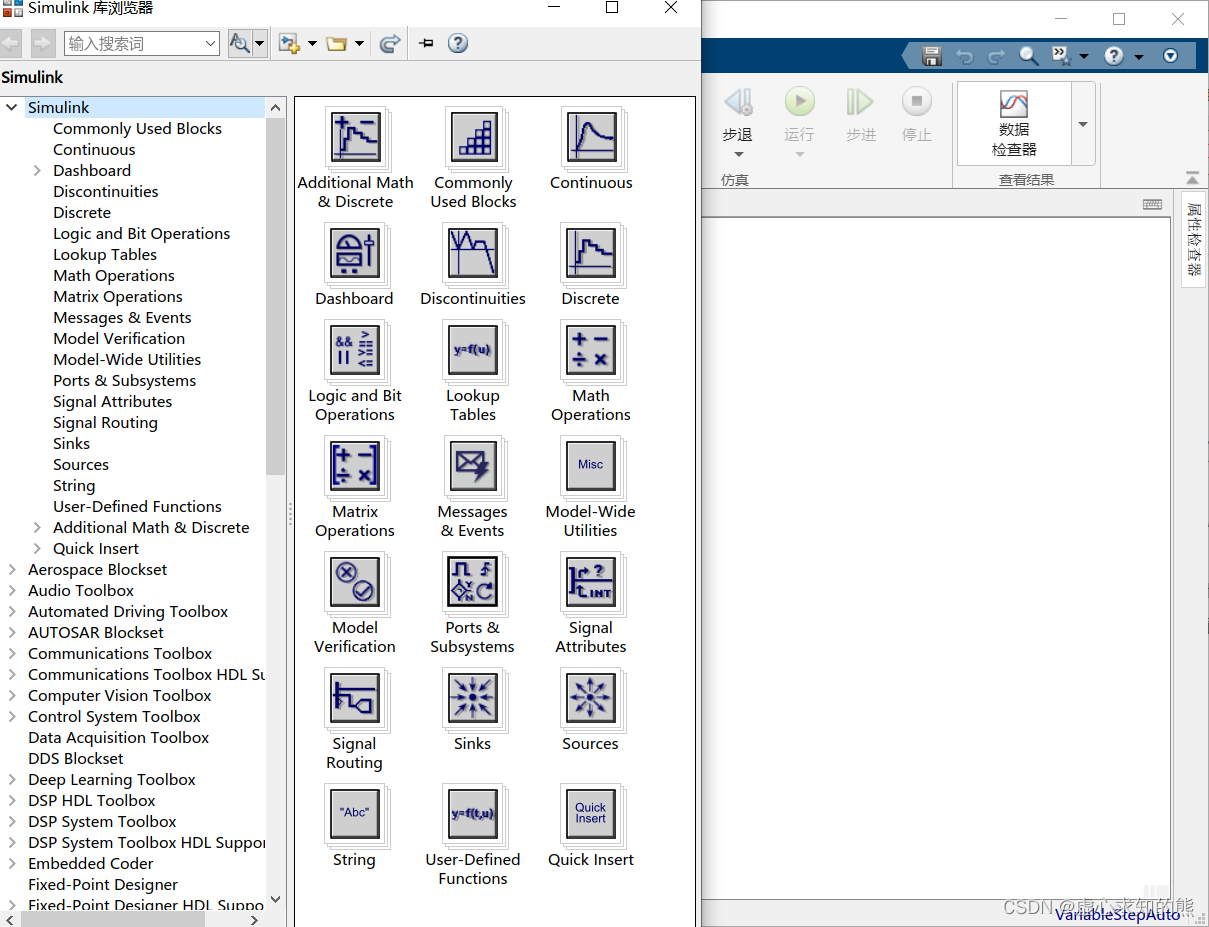Open the String library icon
The image size is (1209, 927).
coord(355,815)
